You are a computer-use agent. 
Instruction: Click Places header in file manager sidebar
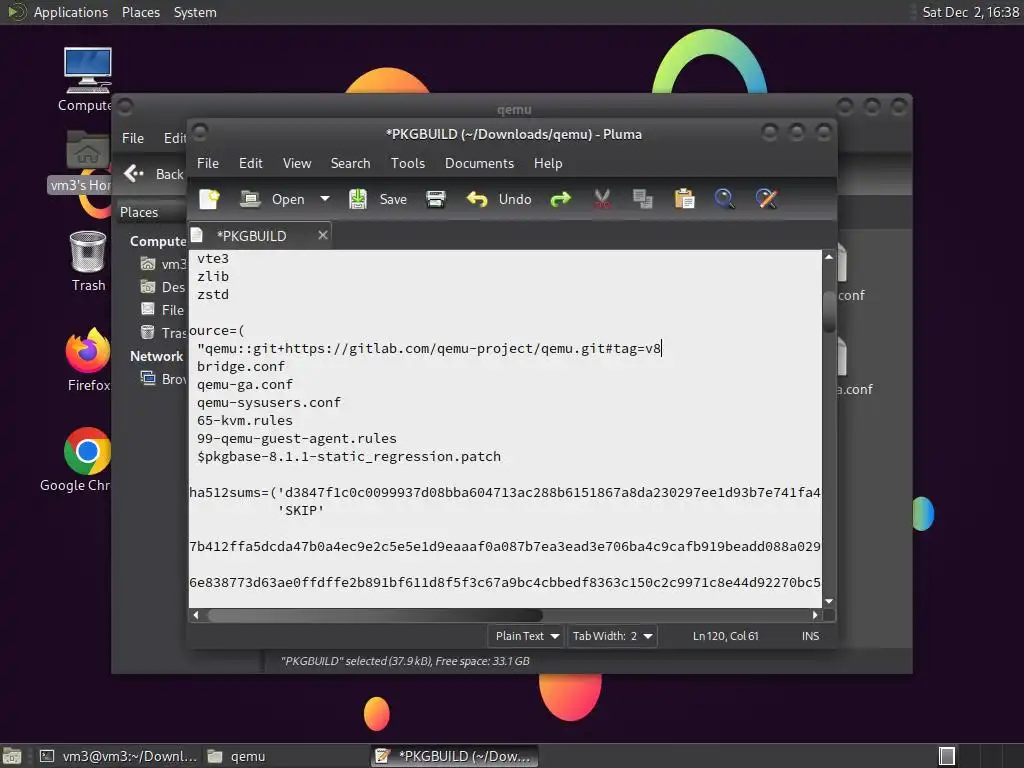139,212
